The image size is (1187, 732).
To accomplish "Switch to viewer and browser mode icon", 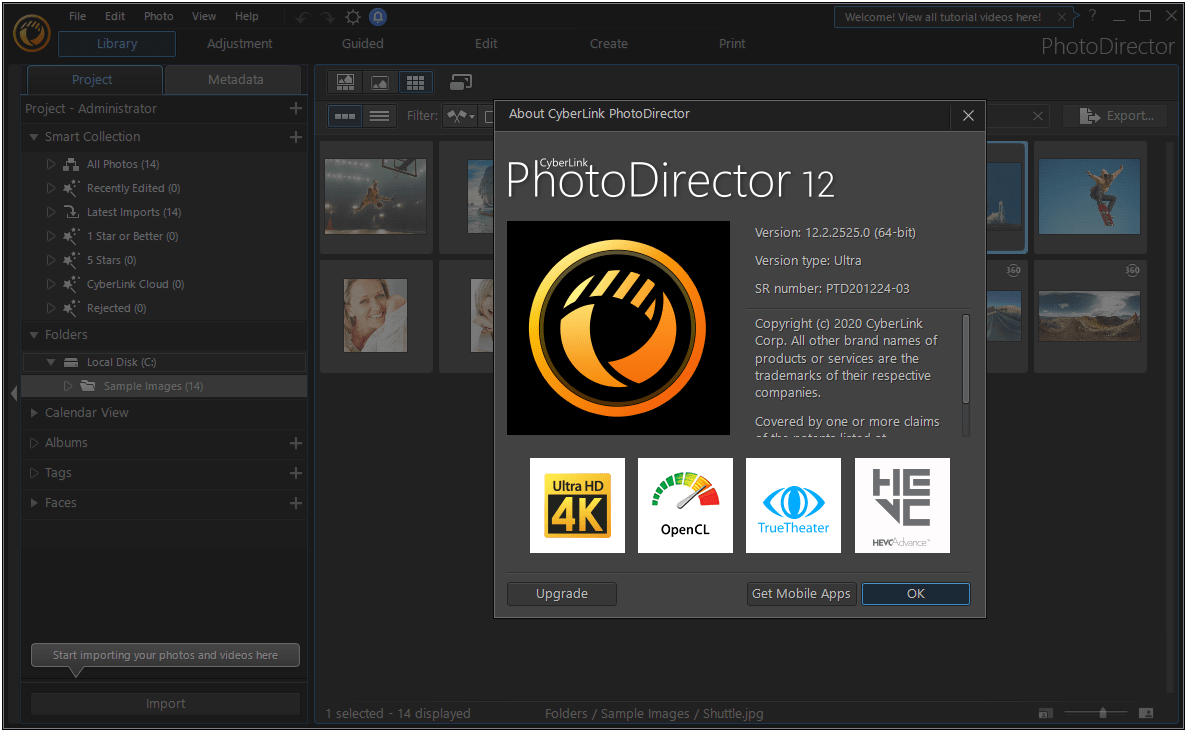I will click(x=345, y=82).
